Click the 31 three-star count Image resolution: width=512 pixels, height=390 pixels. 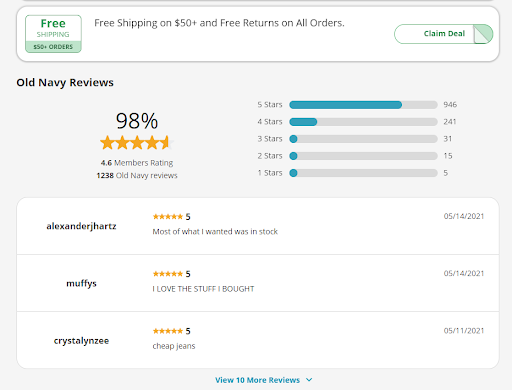click(448, 139)
